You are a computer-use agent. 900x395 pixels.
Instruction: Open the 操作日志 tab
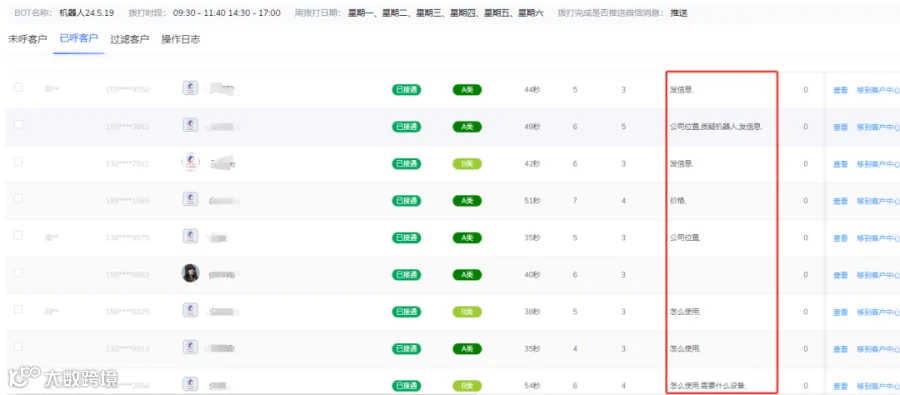coord(181,40)
